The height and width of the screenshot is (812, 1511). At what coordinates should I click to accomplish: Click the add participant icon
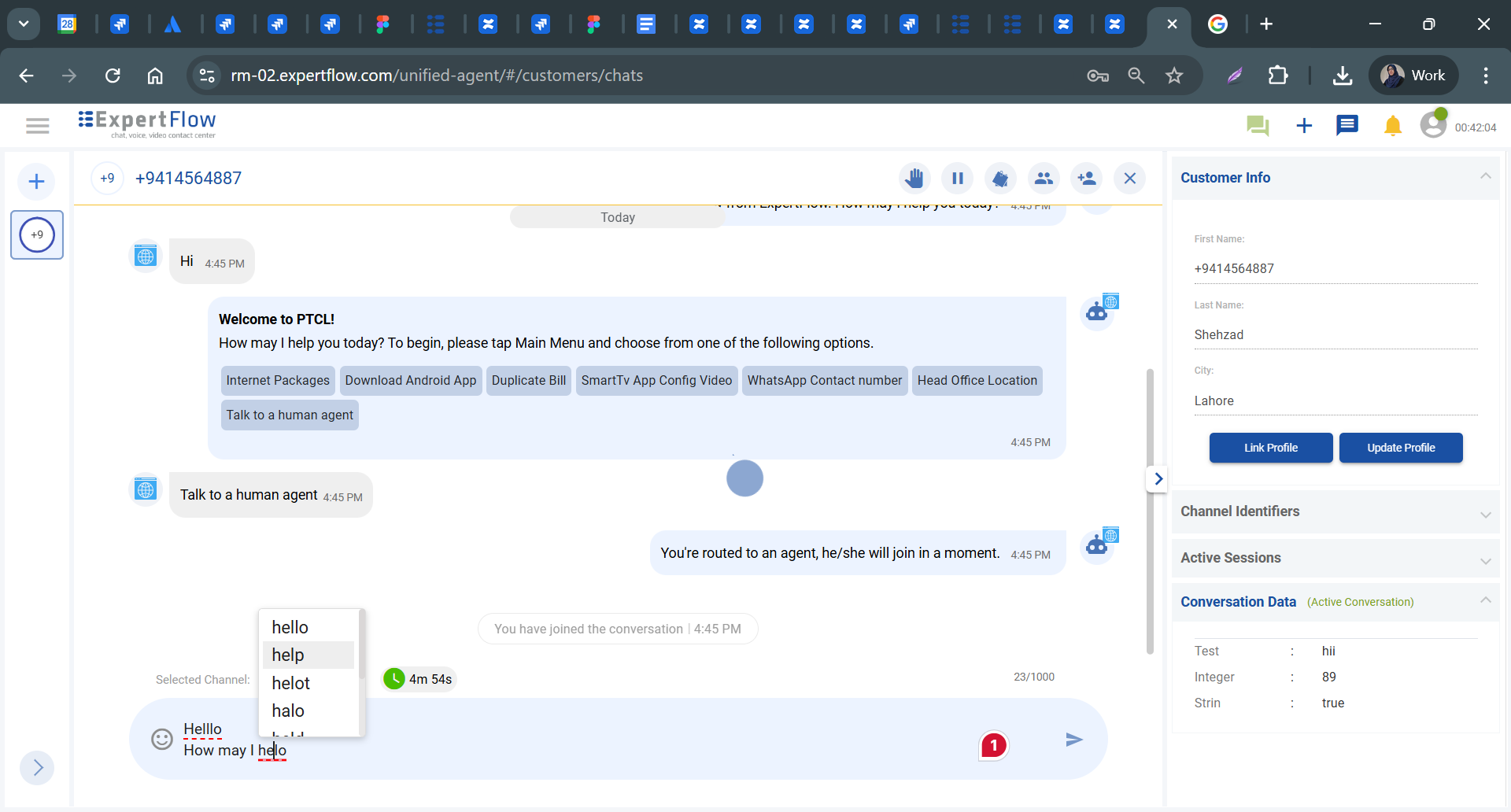tap(1087, 179)
